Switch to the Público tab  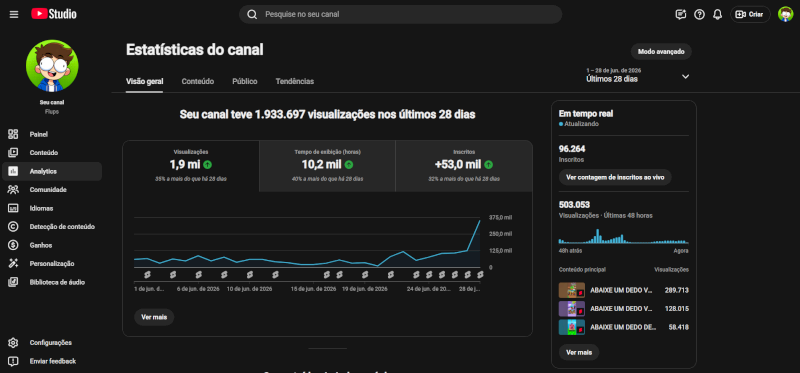[245, 81]
